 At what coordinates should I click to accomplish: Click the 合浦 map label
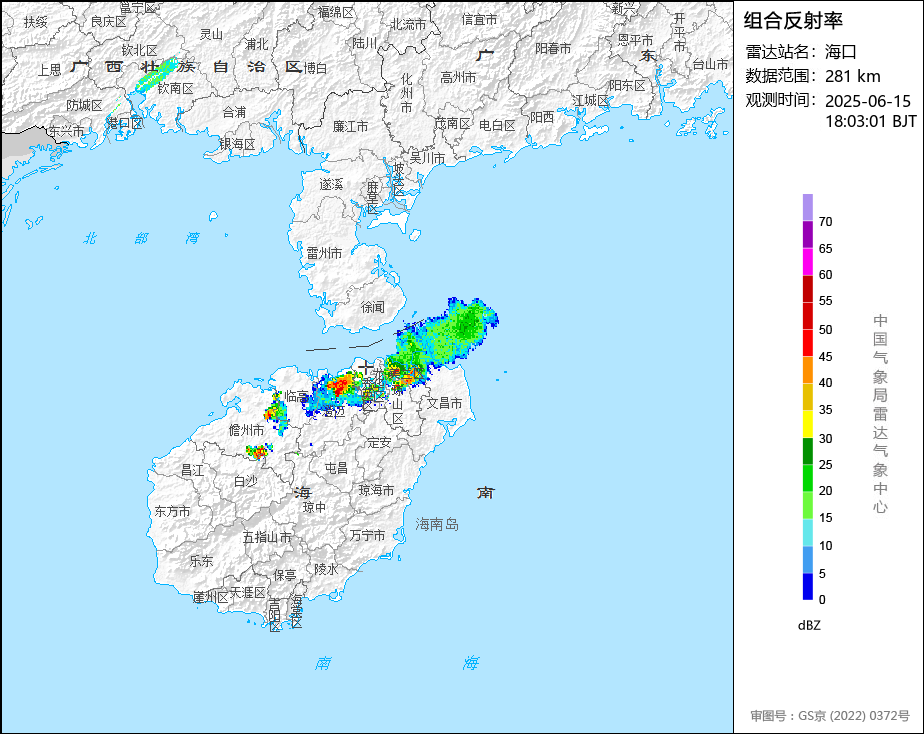[234, 112]
